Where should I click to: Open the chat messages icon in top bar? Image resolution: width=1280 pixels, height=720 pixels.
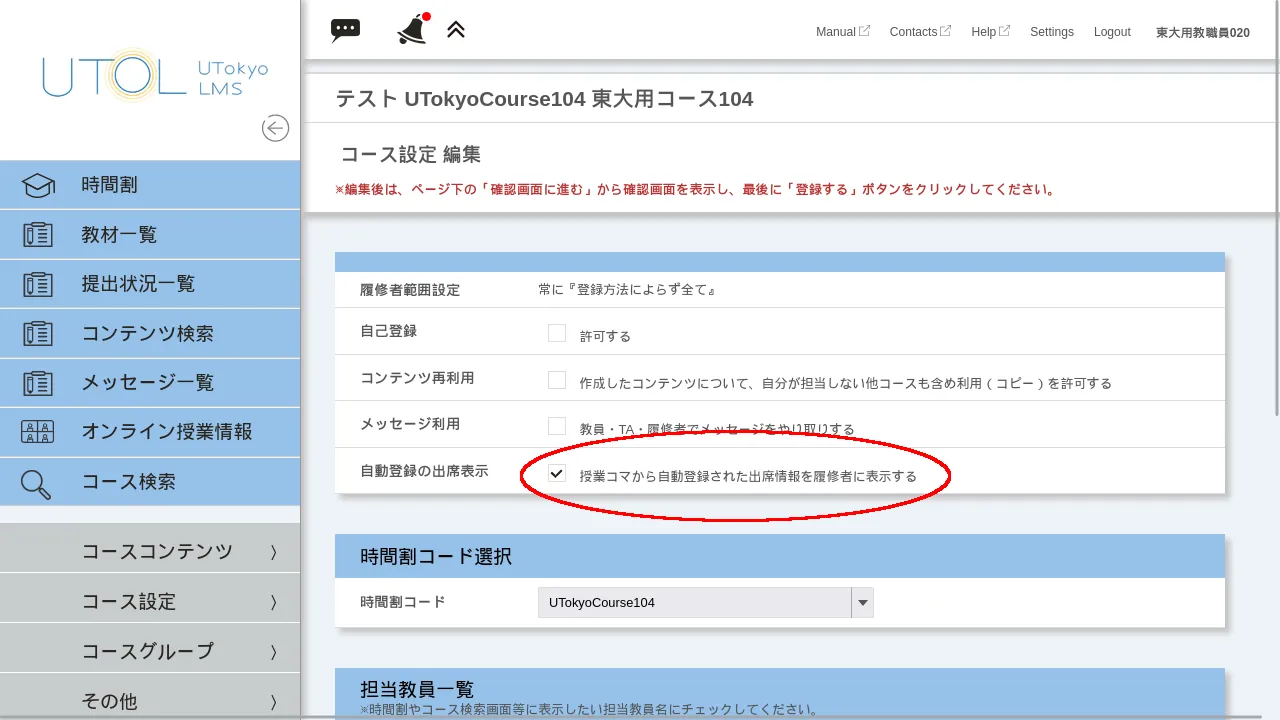pos(344,28)
